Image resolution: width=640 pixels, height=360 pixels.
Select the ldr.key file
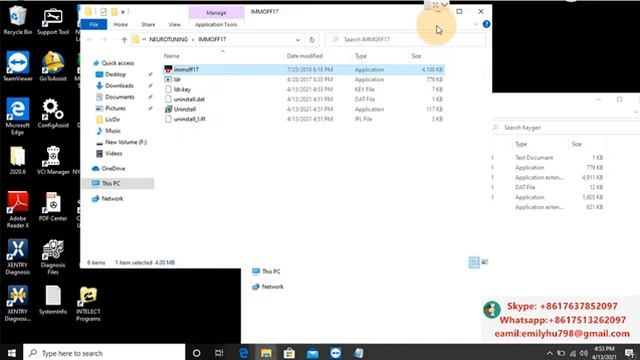pos(304,89)
